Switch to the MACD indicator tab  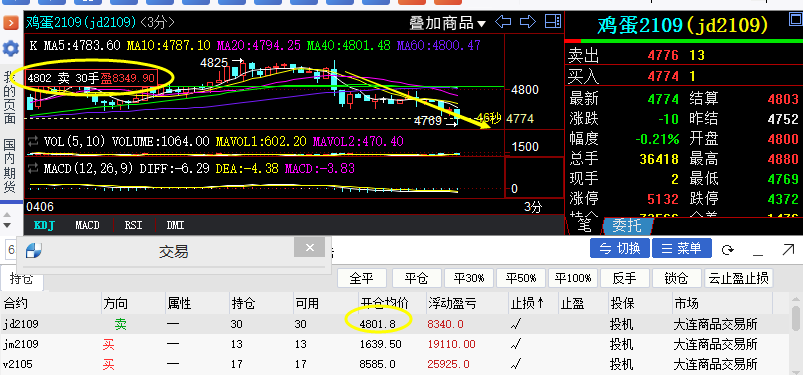pos(88,225)
